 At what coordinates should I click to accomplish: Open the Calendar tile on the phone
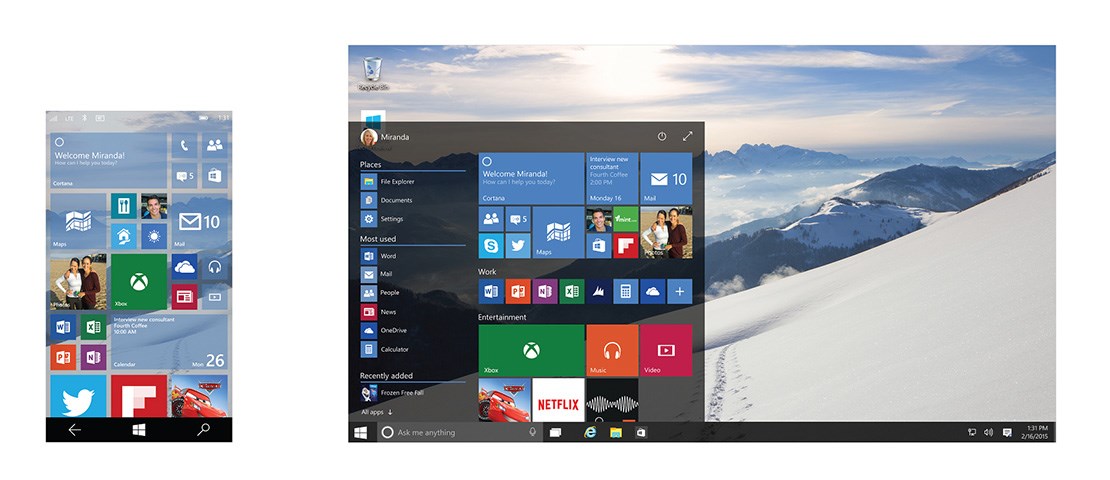point(169,342)
